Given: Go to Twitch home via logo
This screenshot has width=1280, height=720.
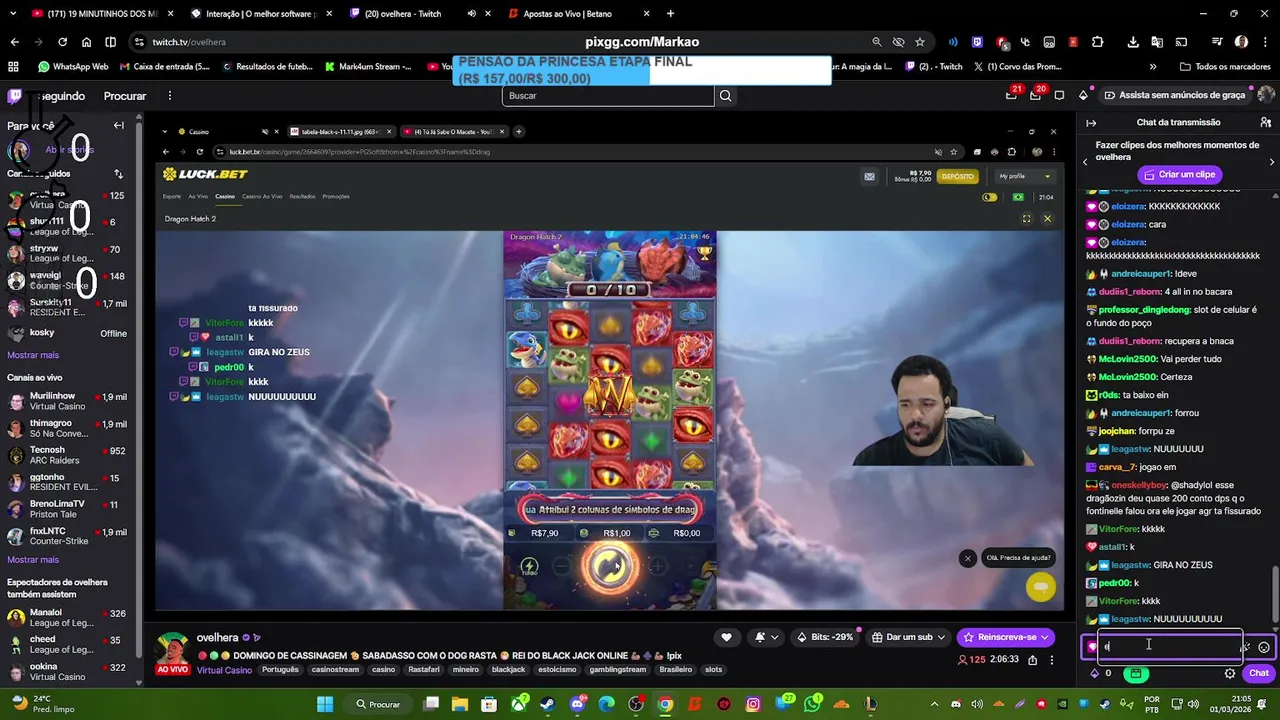Looking at the screenshot, I should point(15,96).
